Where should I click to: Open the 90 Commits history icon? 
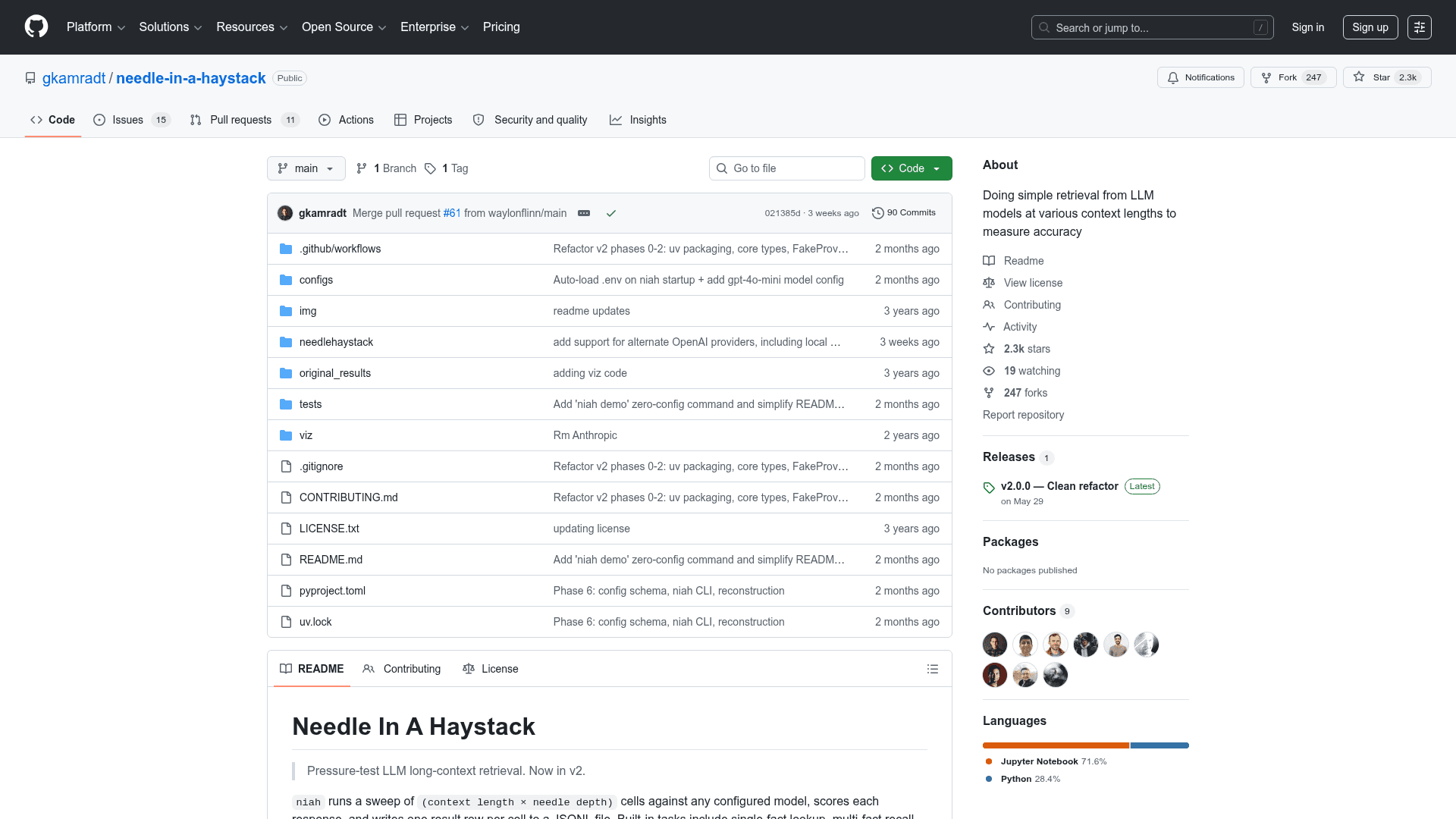point(877,213)
